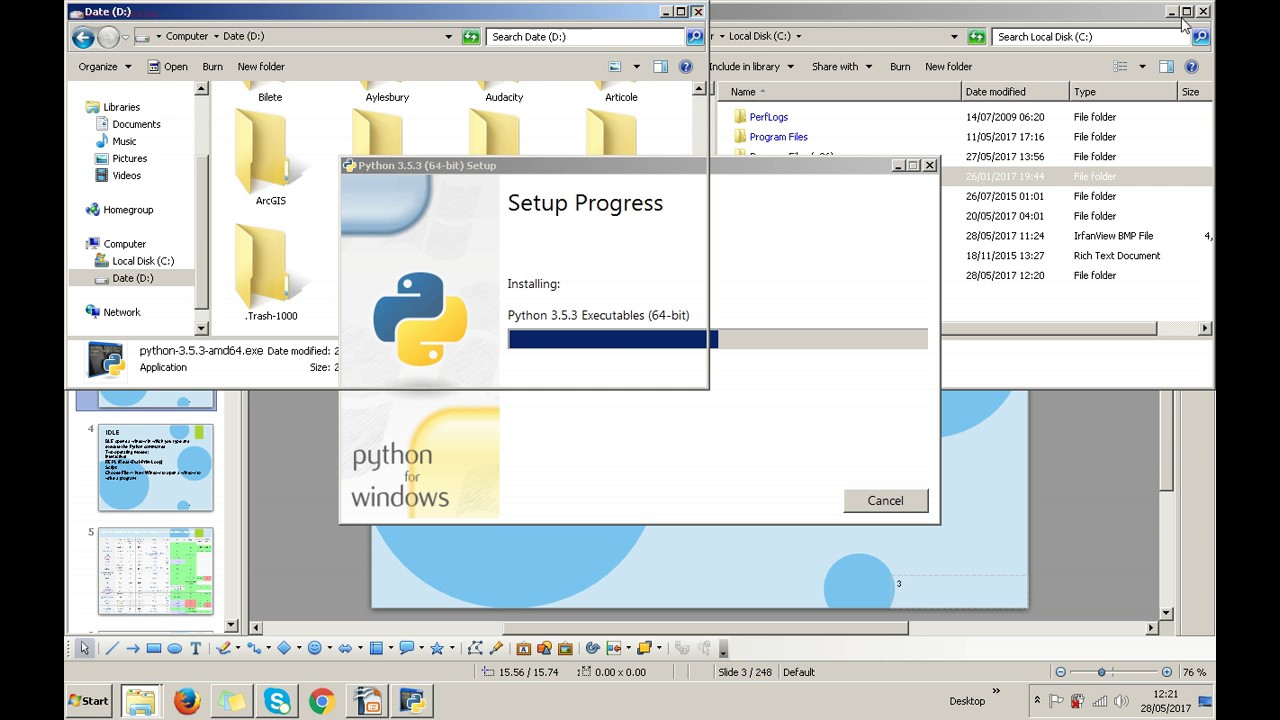Expand the Organize dropdown menu

[105, 67]
